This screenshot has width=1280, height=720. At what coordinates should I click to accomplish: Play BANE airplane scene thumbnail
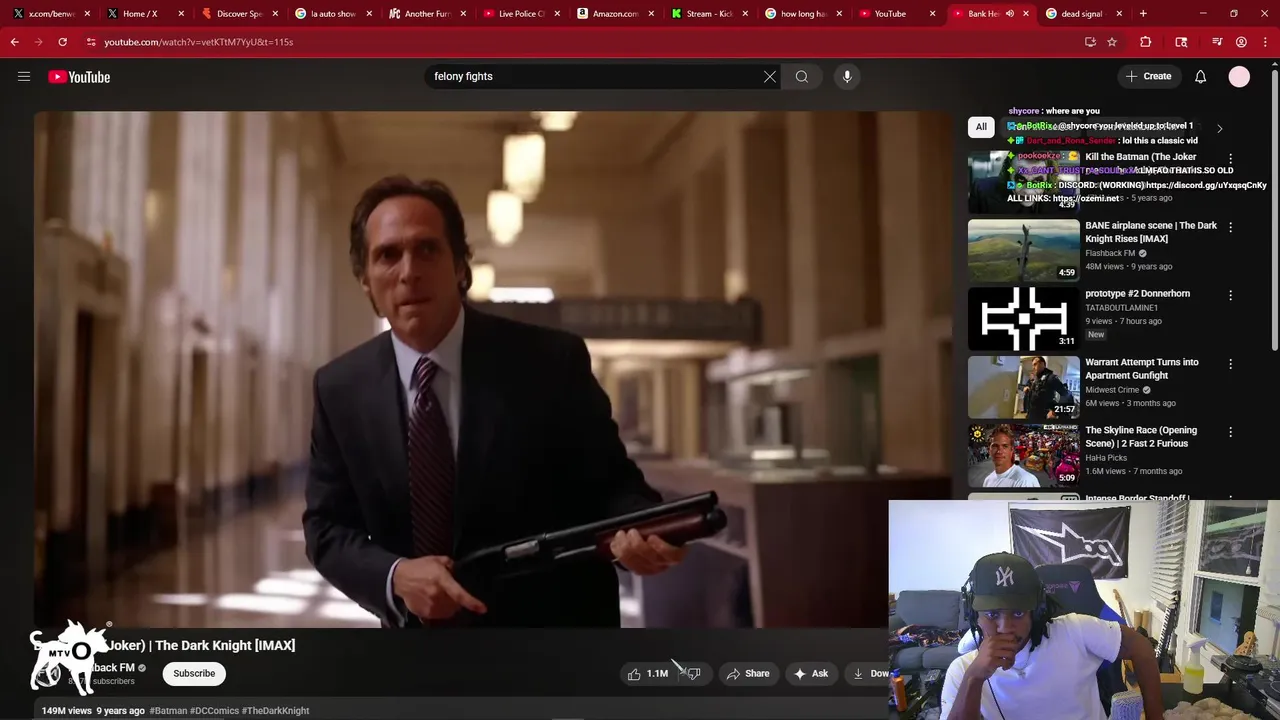click(x=1023, y=251)
